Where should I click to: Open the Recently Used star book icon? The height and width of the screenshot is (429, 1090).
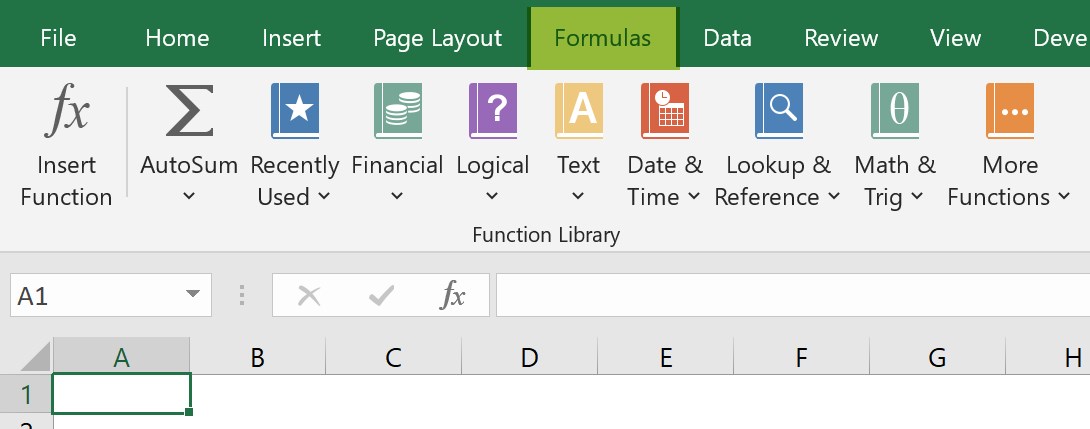point(295,111)
